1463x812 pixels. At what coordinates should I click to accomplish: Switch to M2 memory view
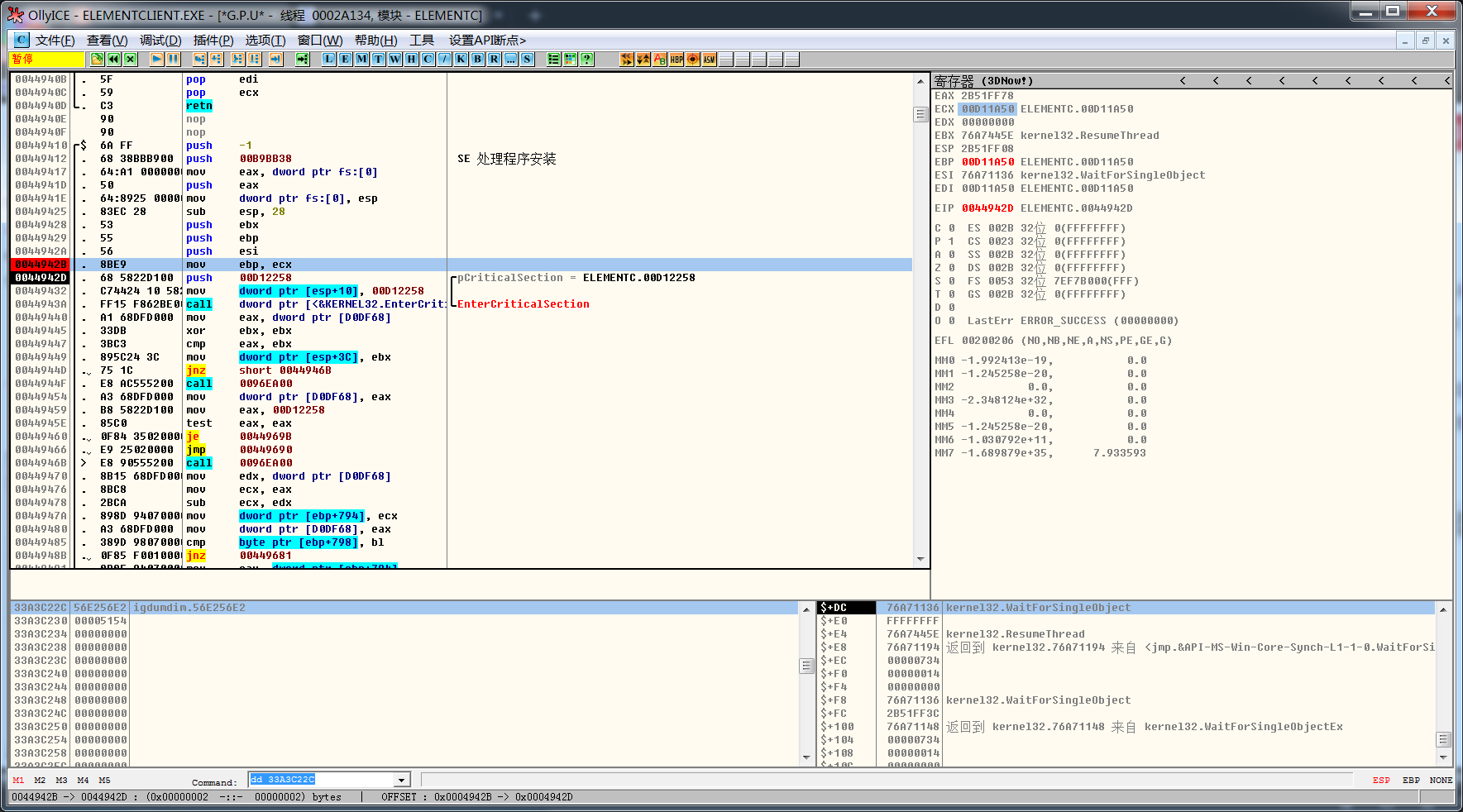click(40, 781)
